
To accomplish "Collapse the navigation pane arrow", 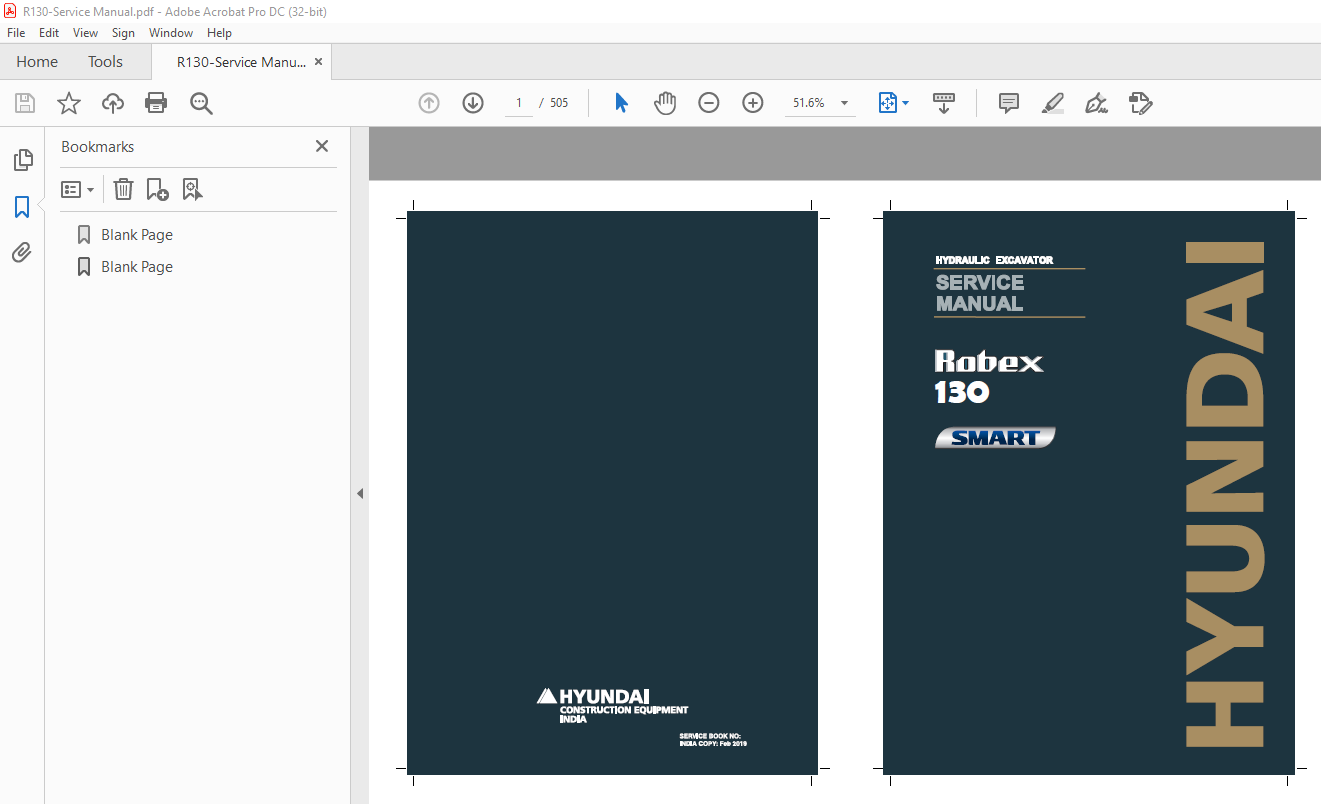I will [x=360, y=493].
